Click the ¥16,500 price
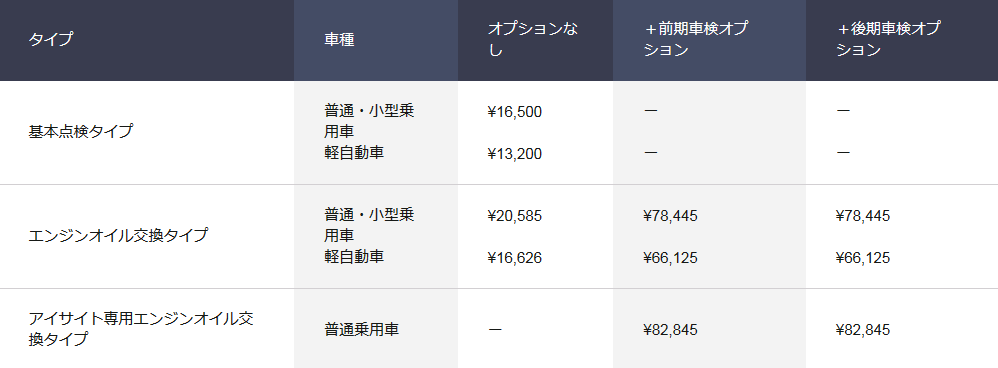 pyautogui.click(x=515, y=113)
